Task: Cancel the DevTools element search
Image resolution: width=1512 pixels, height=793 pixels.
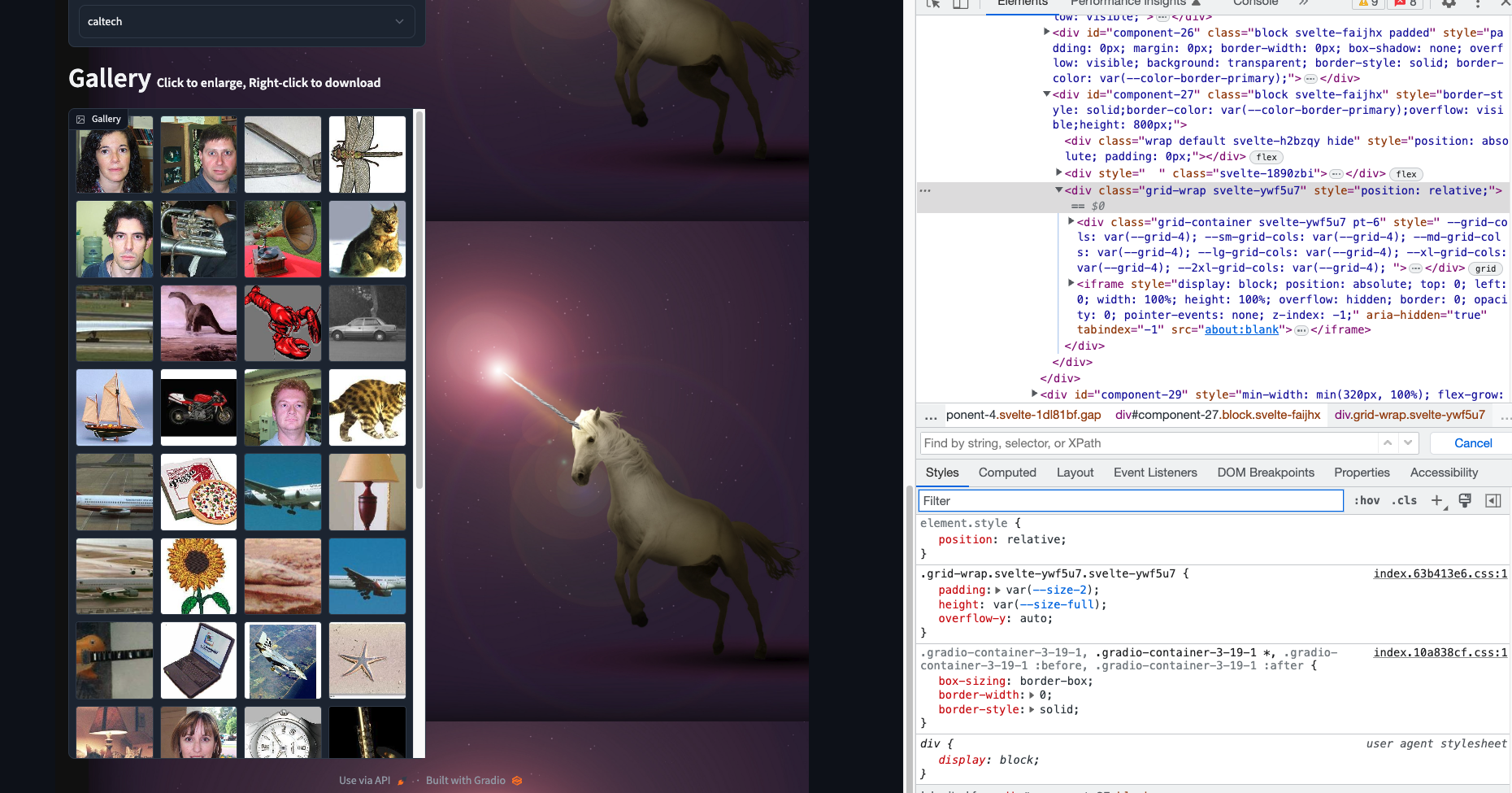Action: (1473, 443)
